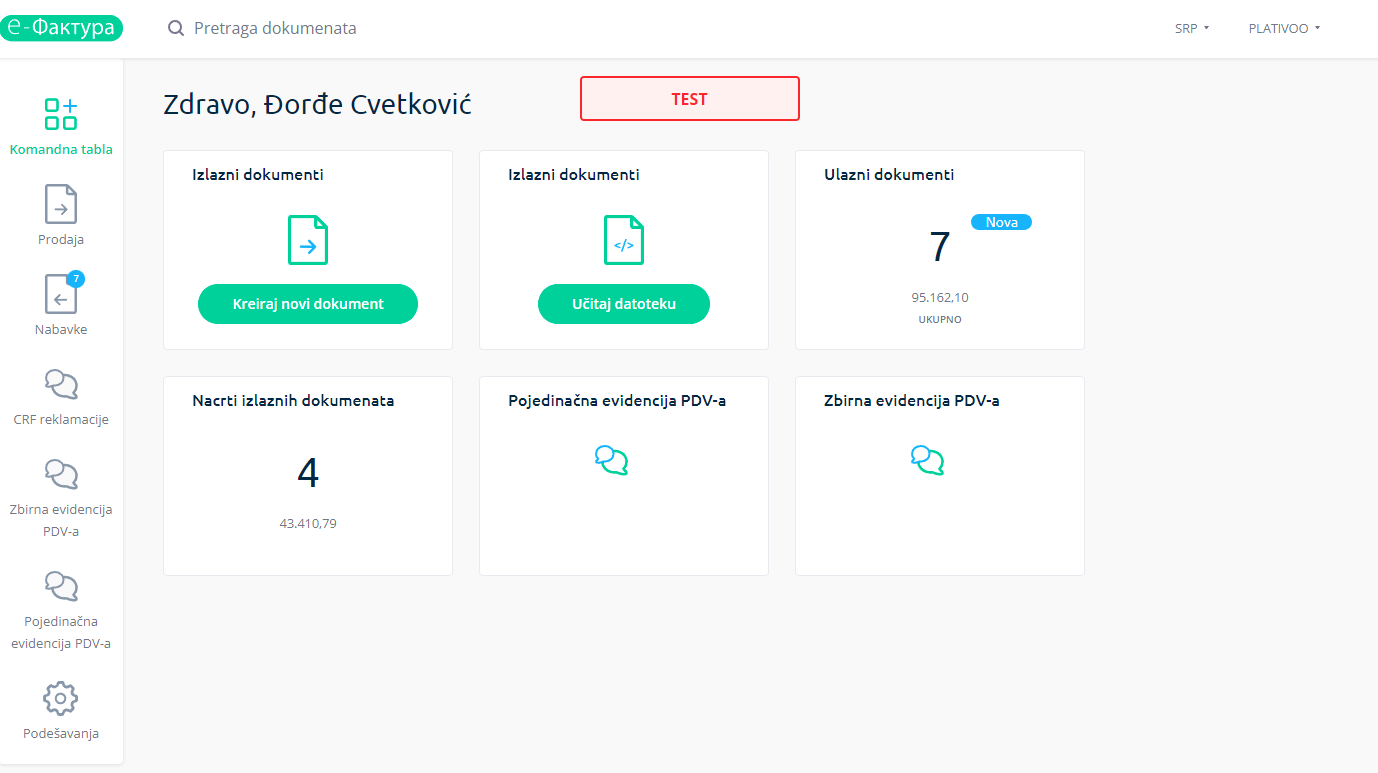Image resolution: width=1378 pixels, height=773 pixels.
Task: Click code file icon in upload card
Action: [x=624, y=240]
